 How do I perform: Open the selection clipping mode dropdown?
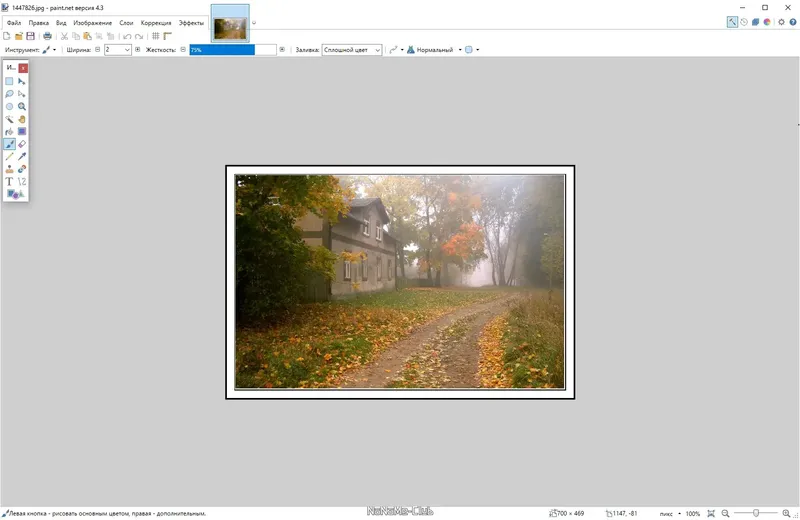[472, 49]
